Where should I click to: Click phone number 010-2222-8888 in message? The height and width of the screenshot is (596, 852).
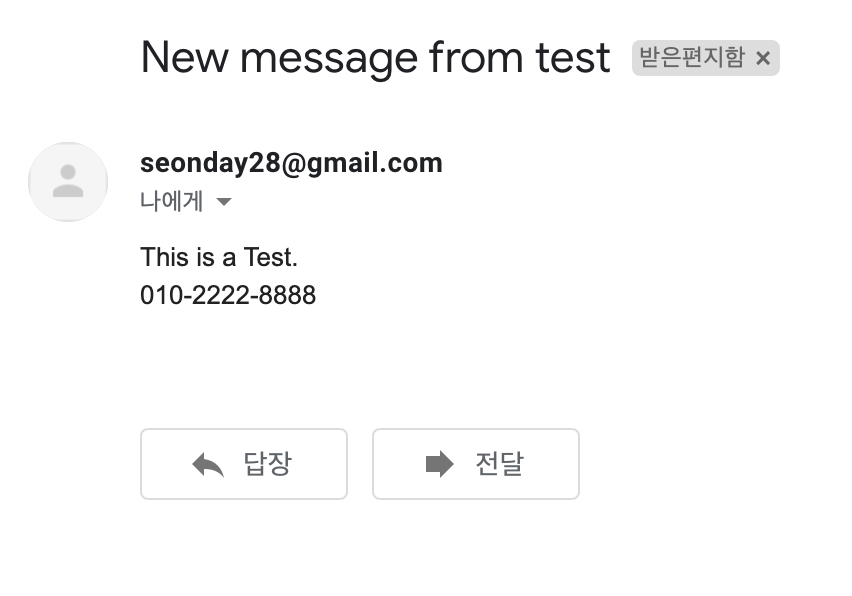[228, 295]
